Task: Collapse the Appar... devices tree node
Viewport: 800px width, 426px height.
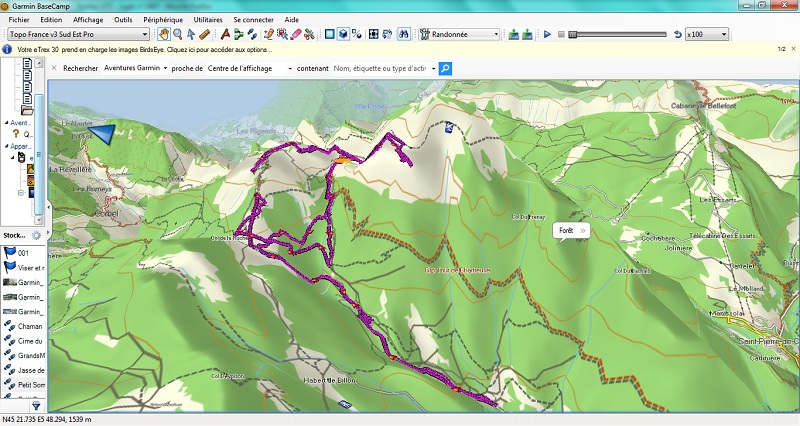Action: point(7,146)
